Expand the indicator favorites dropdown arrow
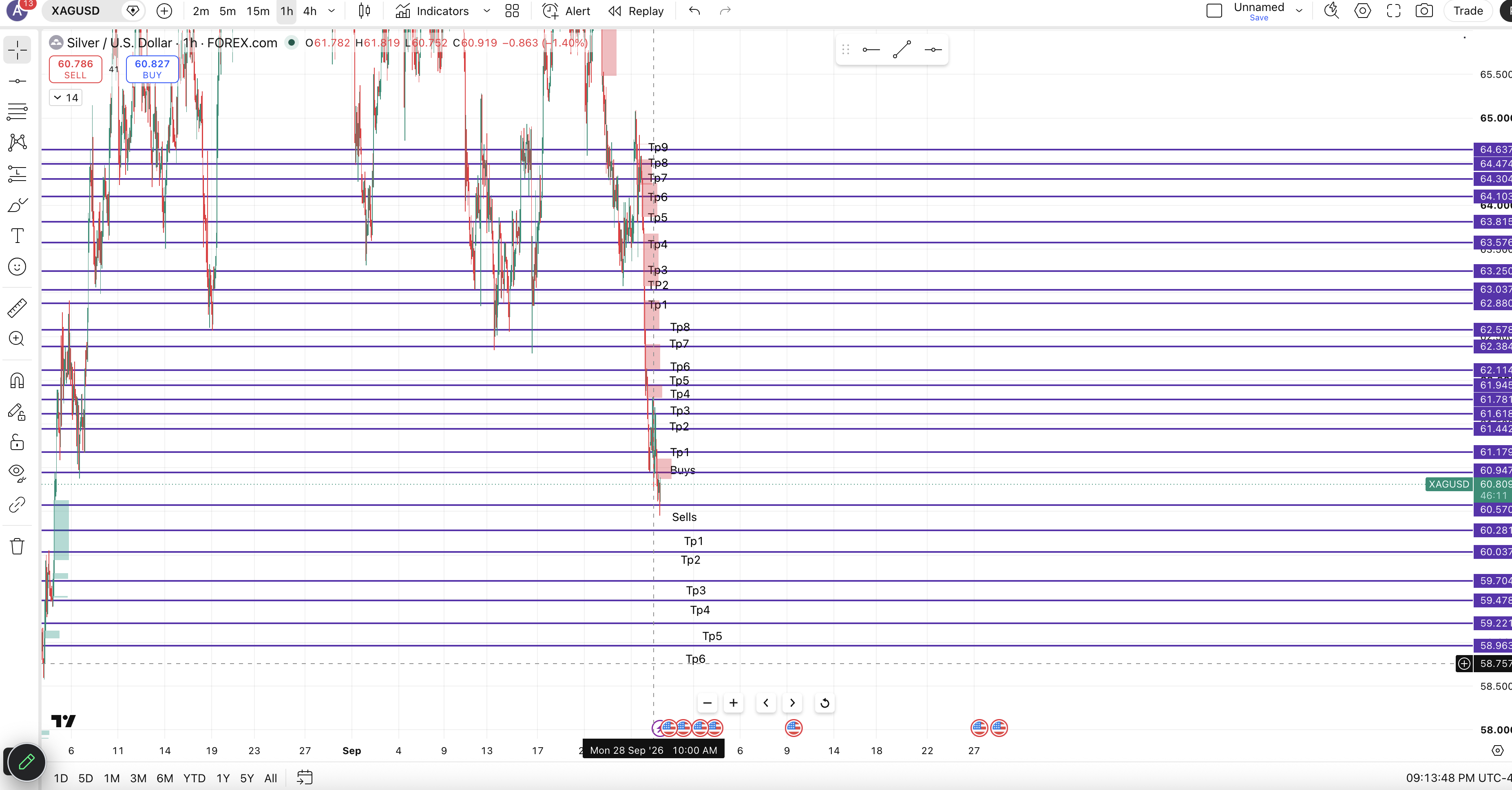Viewport: 1512px width, 790px height. pyautogui.click(x=486, y=11)
